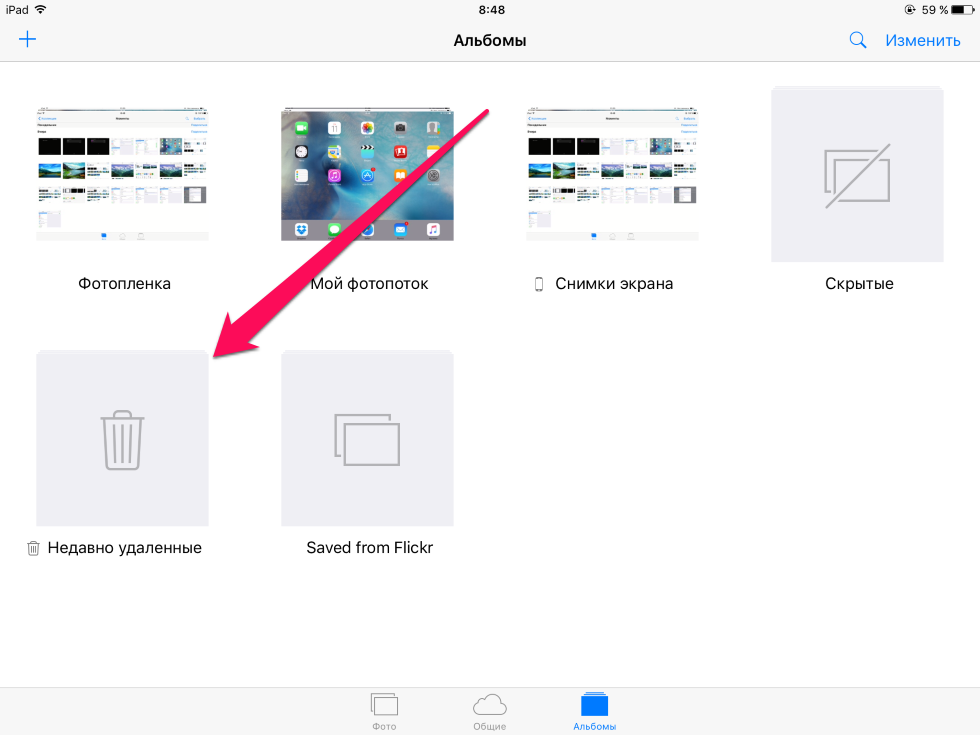Tap the Изменить button
Screen dimensions: 980x735
click(922, 41)
